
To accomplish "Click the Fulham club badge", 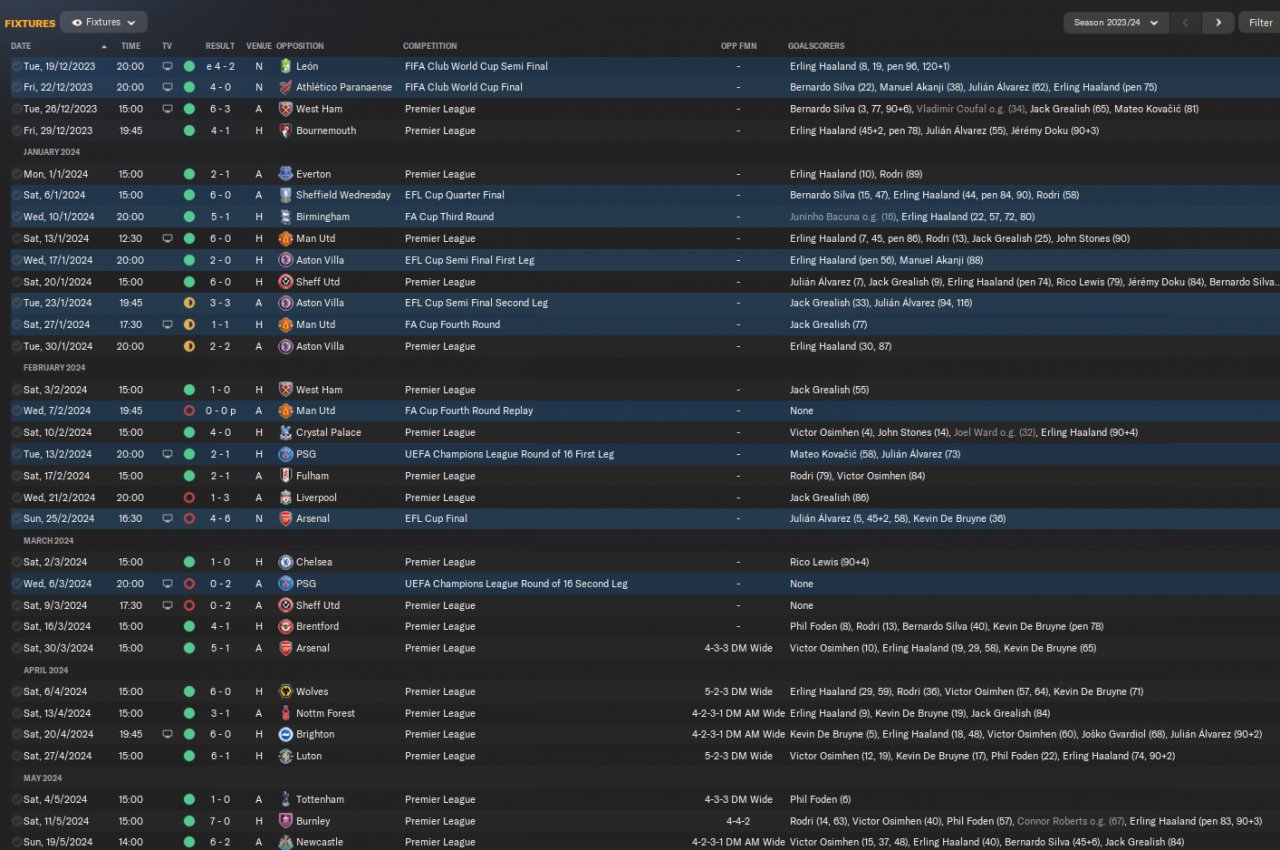I will pos(285,476).
